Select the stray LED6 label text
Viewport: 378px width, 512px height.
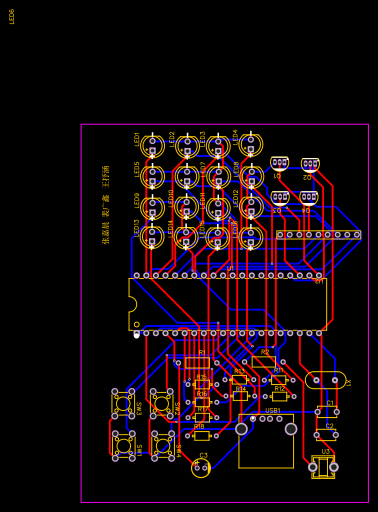coord(12,17)
